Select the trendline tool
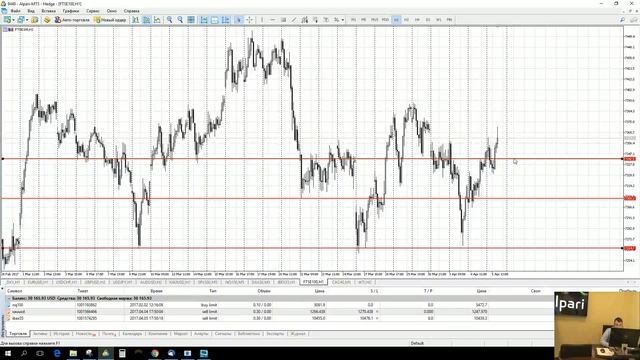 [x=294, y=20]
